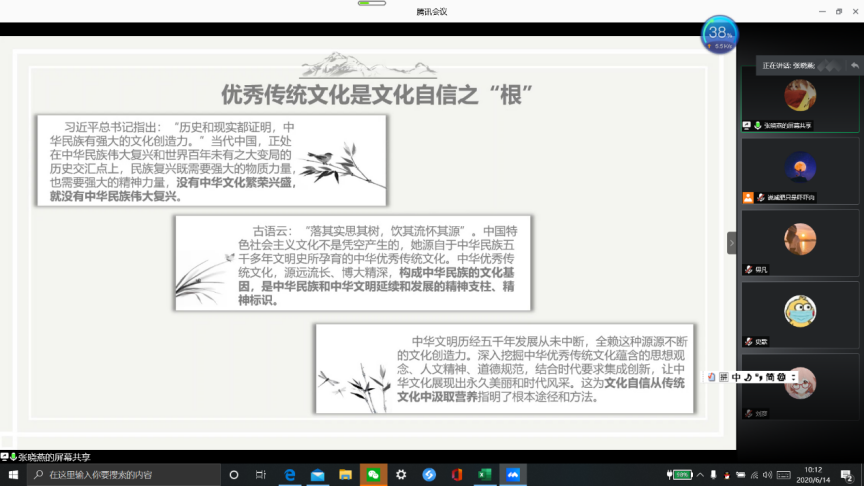Viewport: 864px width, 486px height.
Task: Open the Windows Start menu
Action: [12, 474]
